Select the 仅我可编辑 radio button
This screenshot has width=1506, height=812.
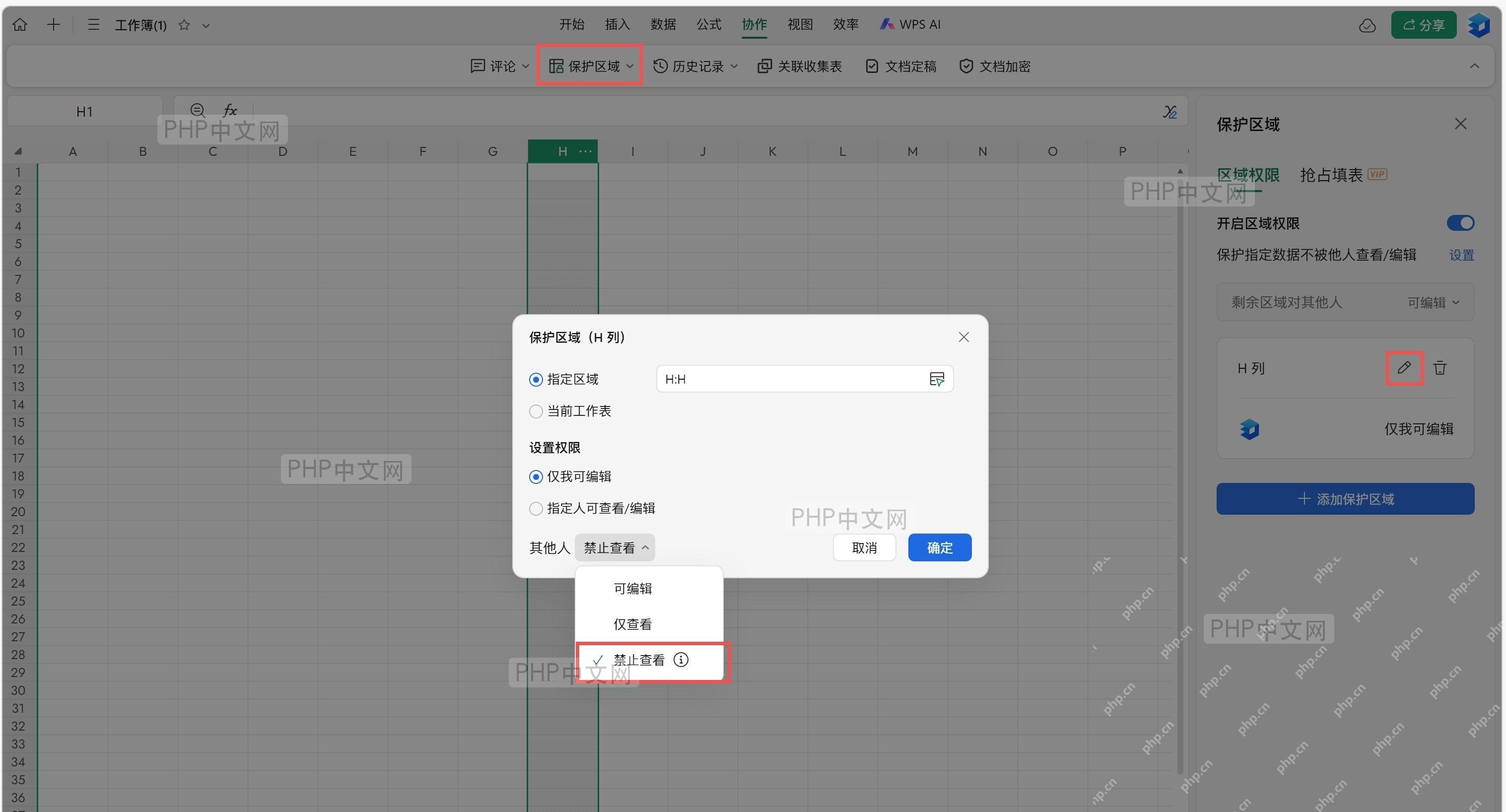click(536, 476)
